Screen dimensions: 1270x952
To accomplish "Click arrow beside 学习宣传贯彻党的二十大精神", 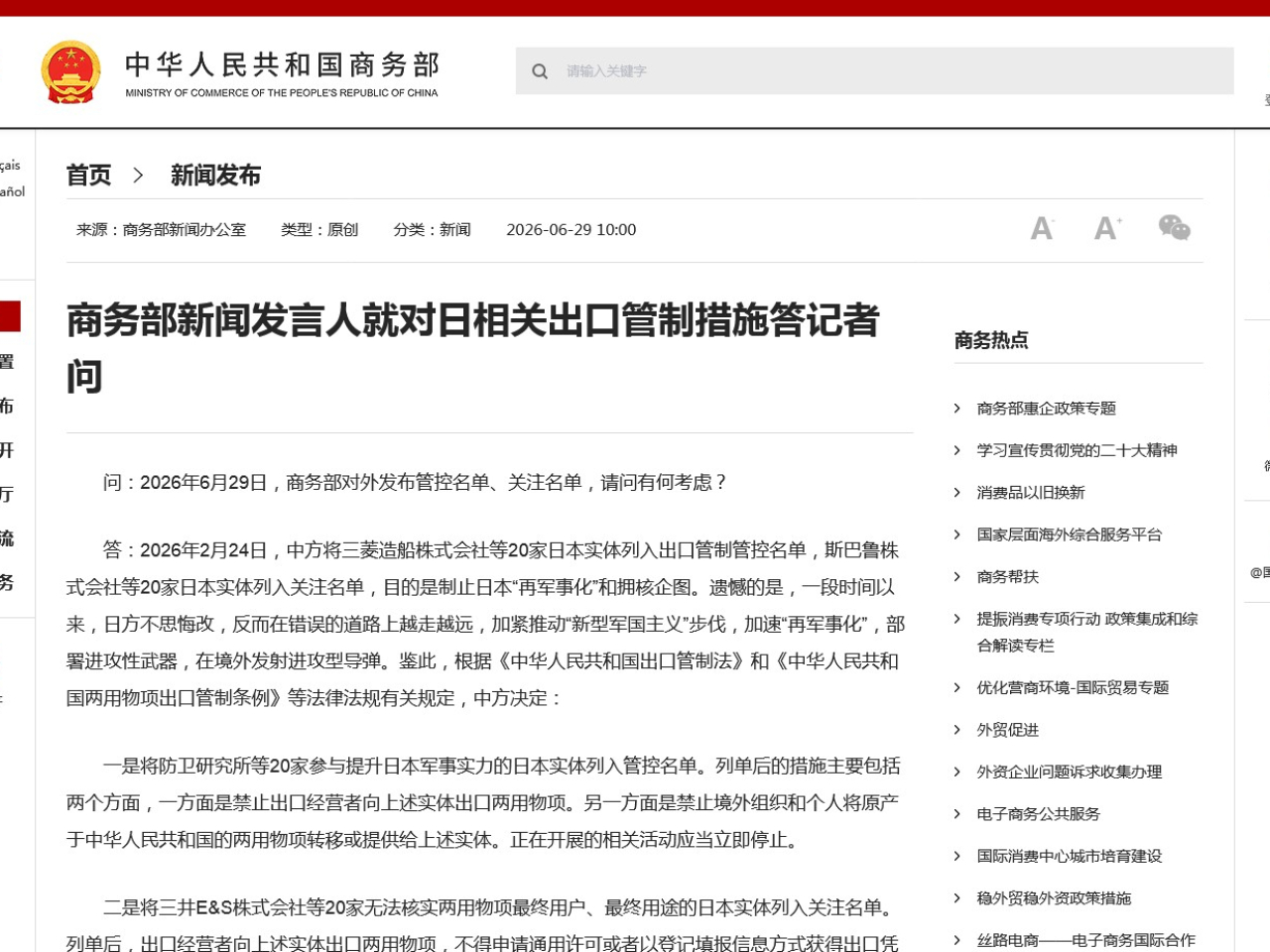I will [x=957, y=450].
